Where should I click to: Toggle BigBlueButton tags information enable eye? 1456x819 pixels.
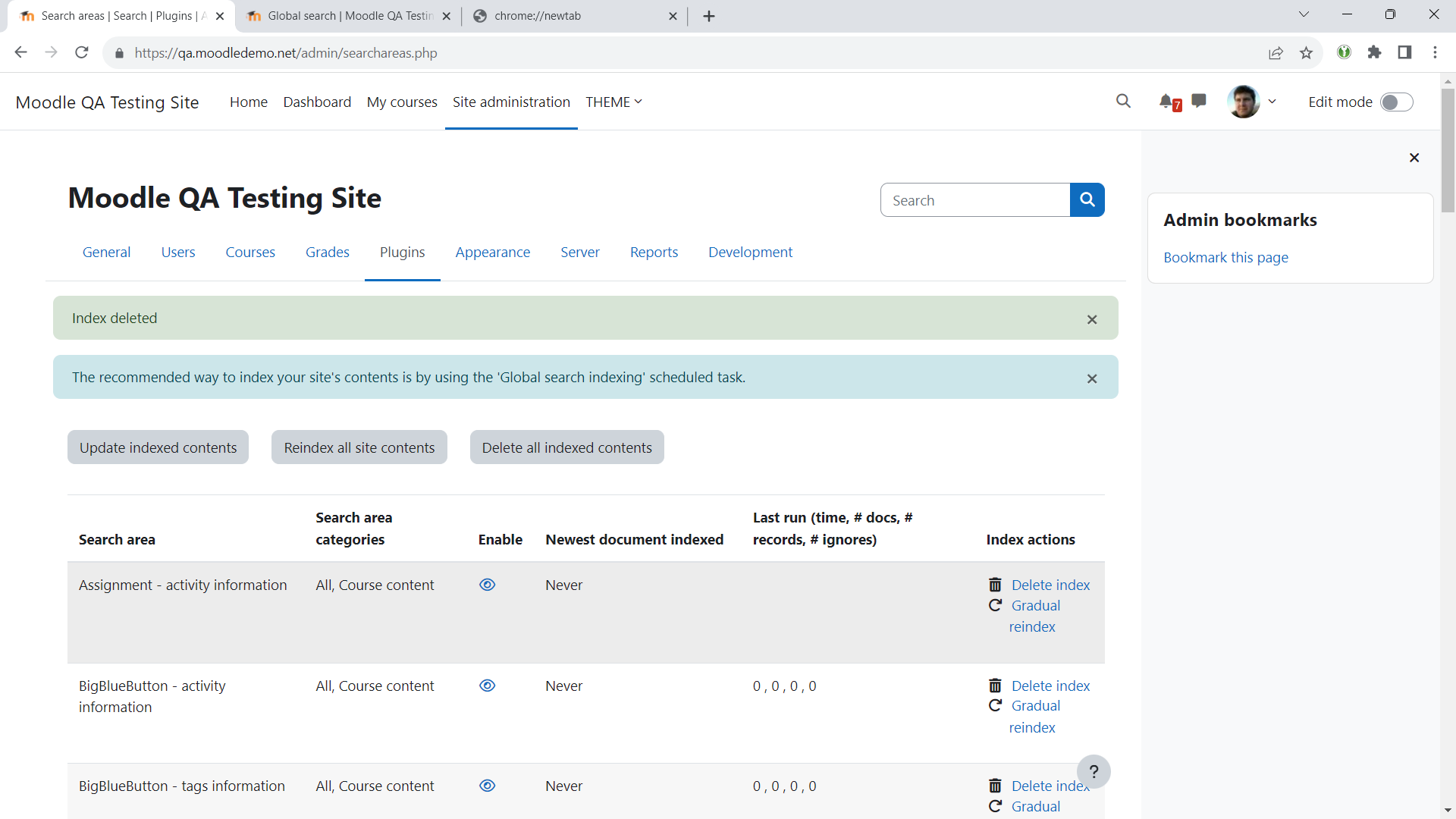tap(488, 786)
